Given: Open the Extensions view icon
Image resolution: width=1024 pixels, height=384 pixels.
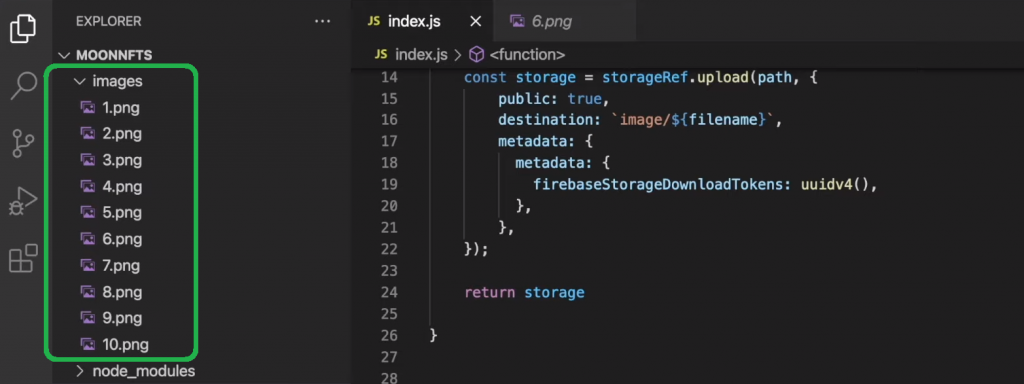Looking at the screenshot, I should point(23,259).
